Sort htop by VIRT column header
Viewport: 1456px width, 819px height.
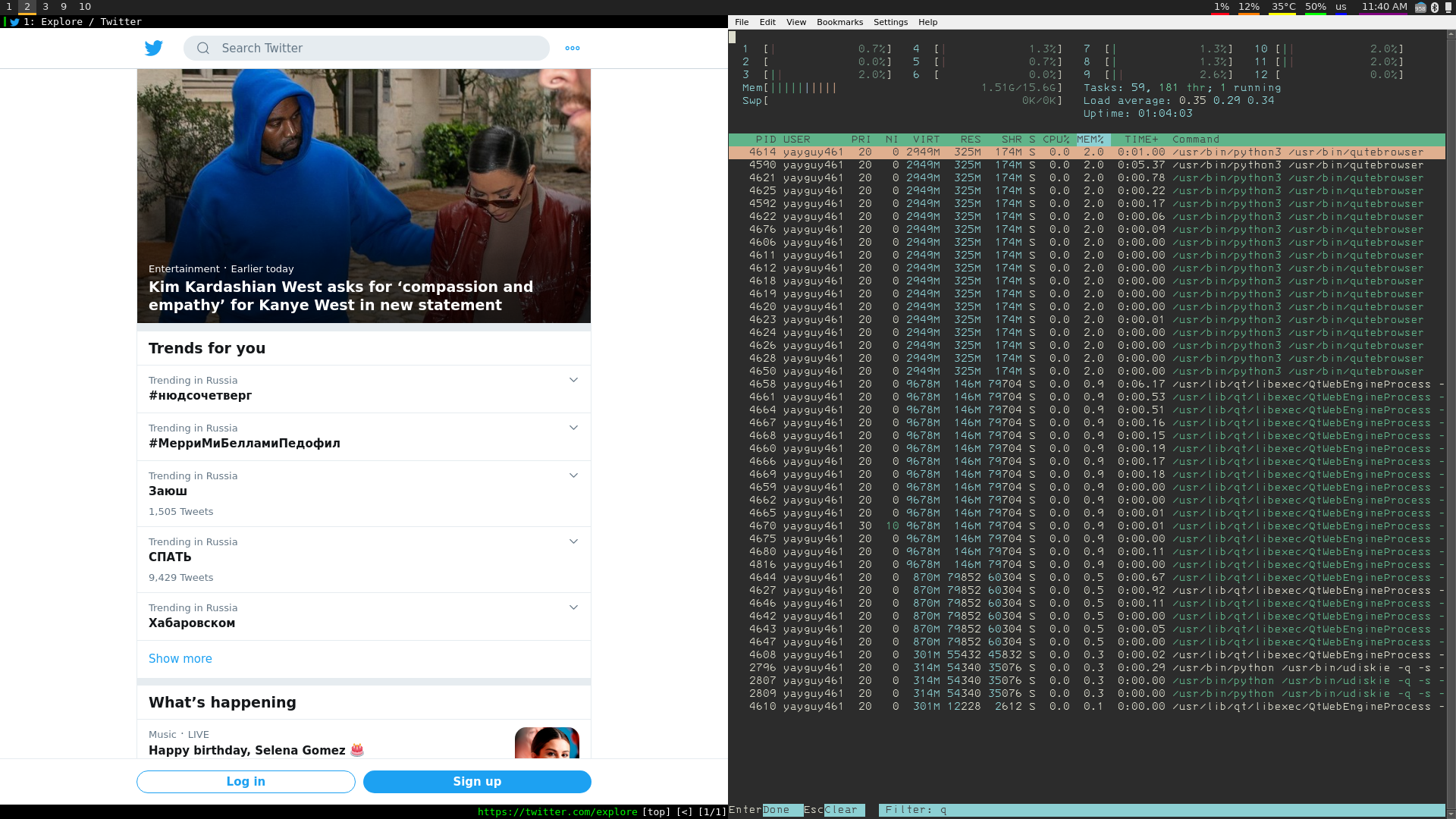(x=927, y=140)
